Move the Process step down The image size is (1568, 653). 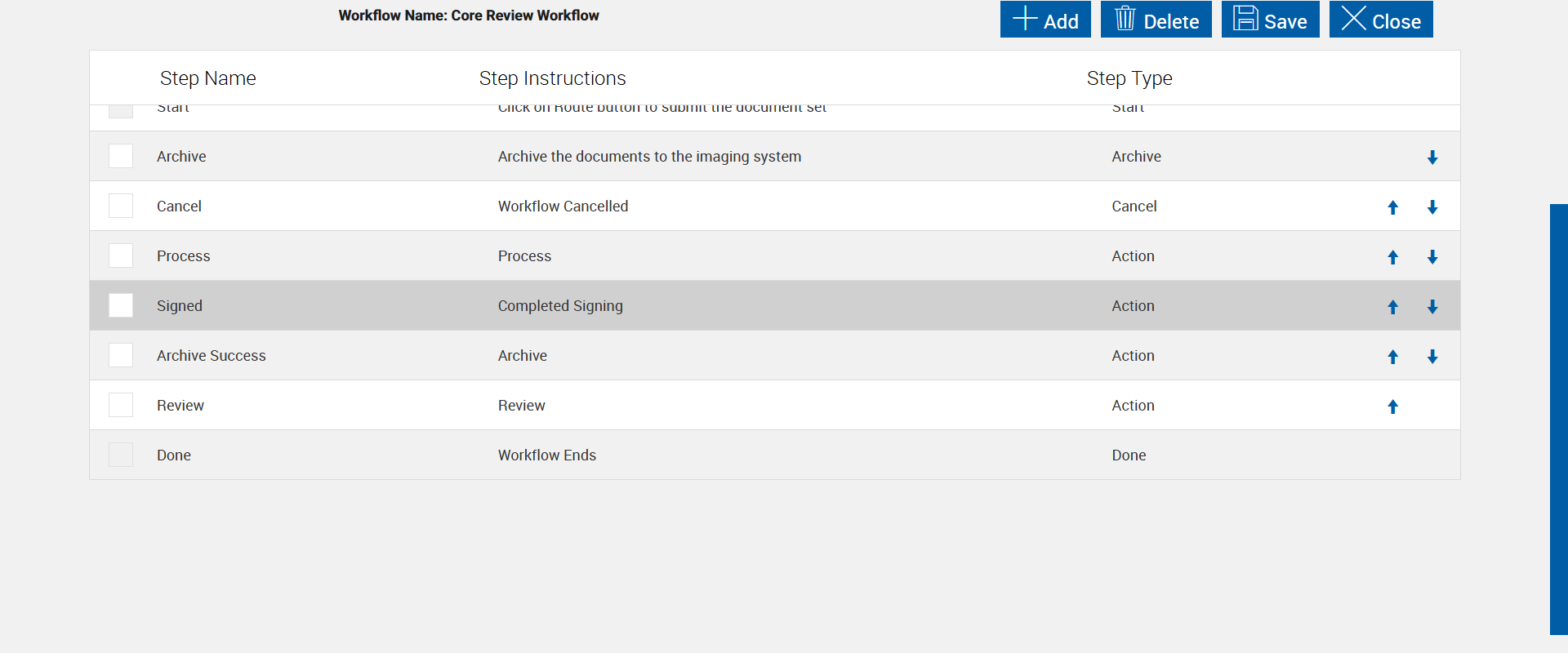tap(1432, 257)
